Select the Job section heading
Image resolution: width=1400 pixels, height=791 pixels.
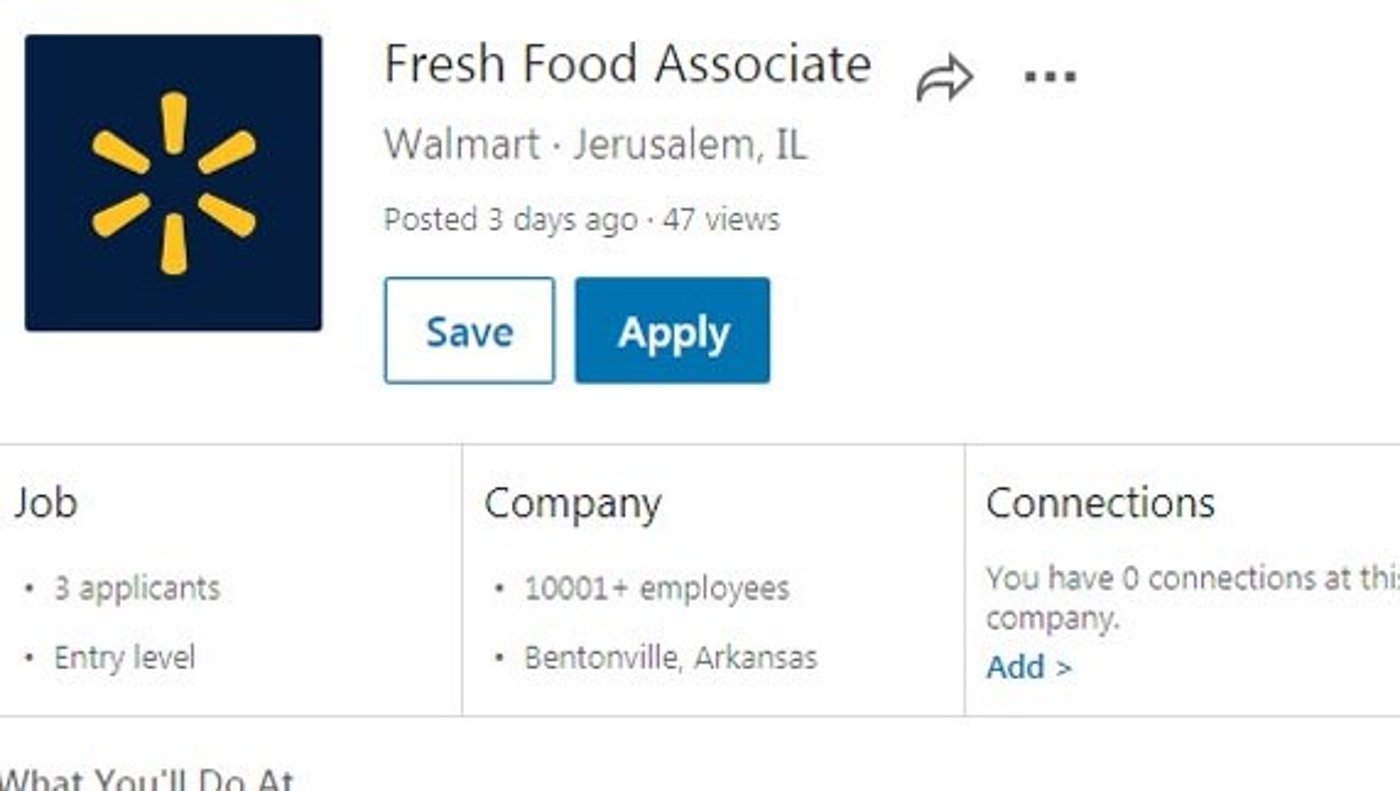click(x=45, y=503)
